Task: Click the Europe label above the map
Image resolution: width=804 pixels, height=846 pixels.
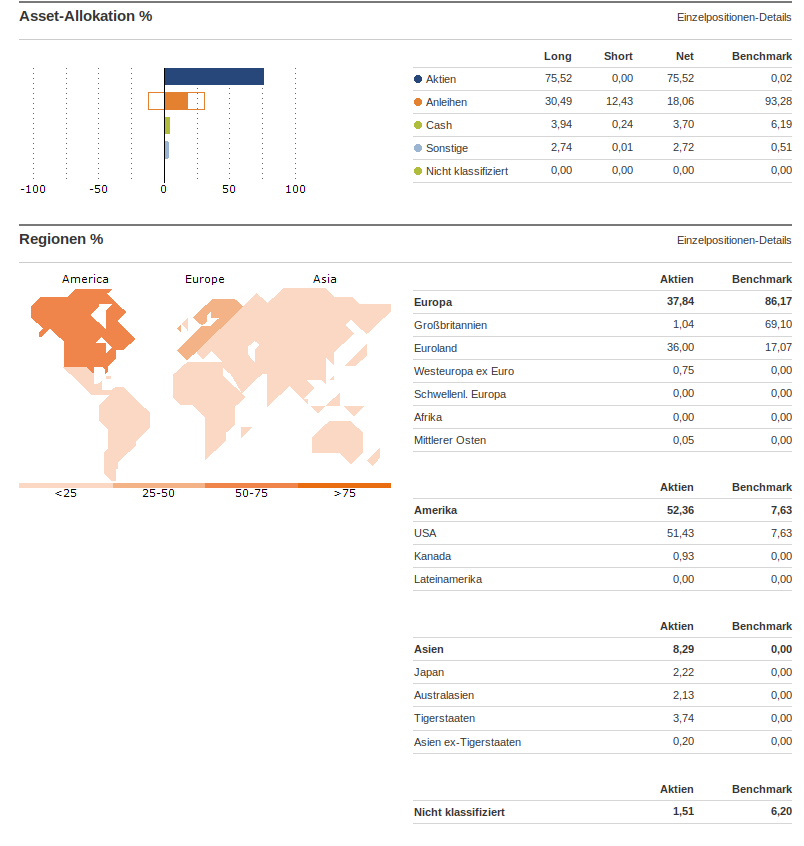Action: [x=205, y=279]
